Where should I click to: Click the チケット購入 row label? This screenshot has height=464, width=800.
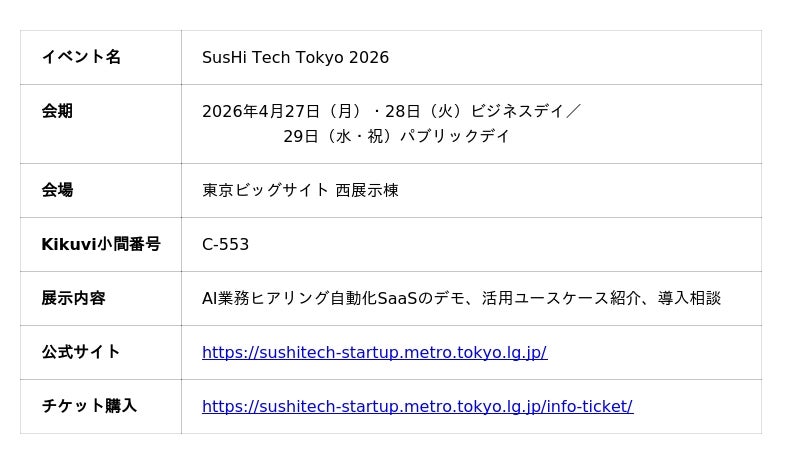tap(89, 406)
